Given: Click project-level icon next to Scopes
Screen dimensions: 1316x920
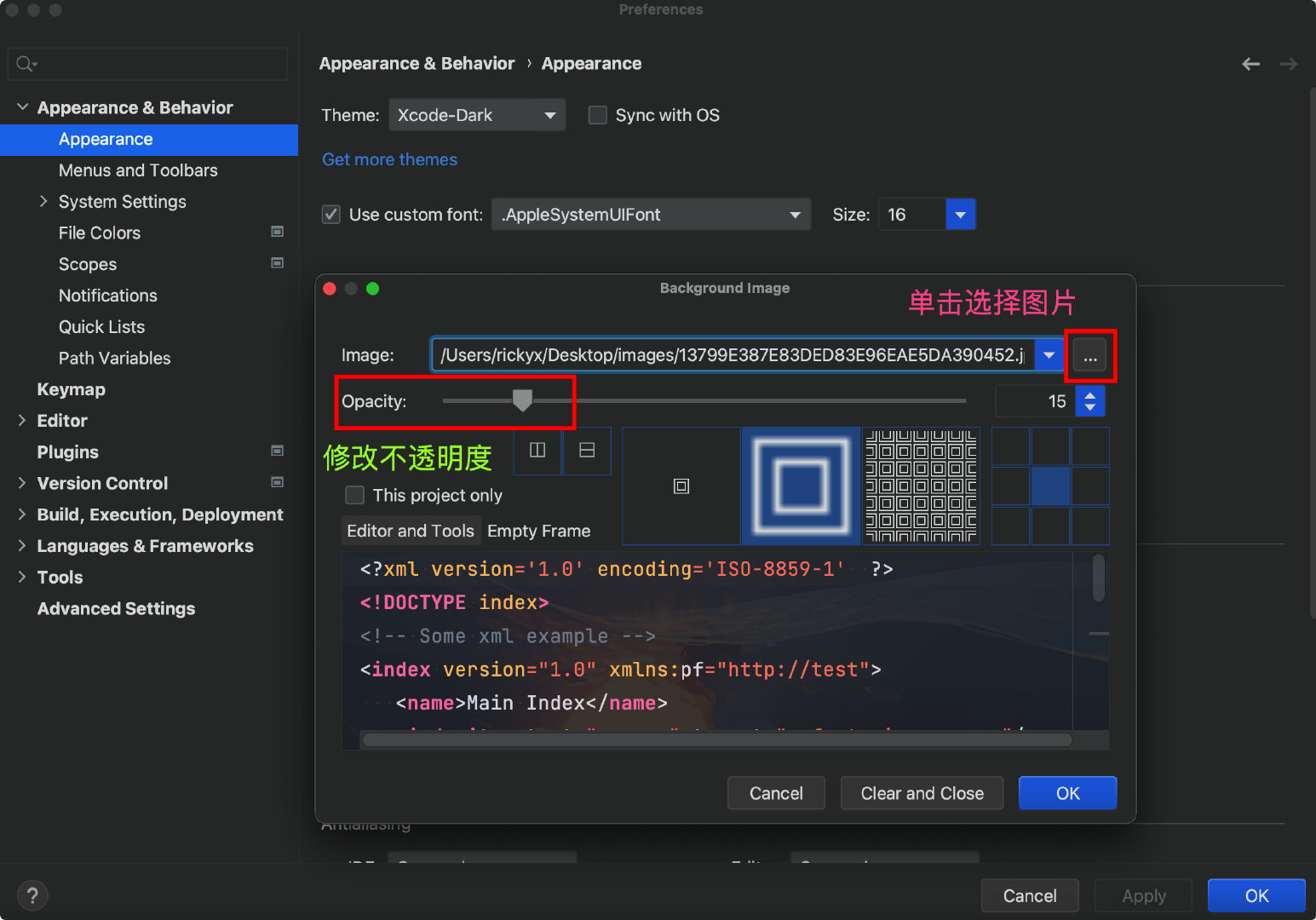Looking at the screenshot, I should click(x=277, y=263).
